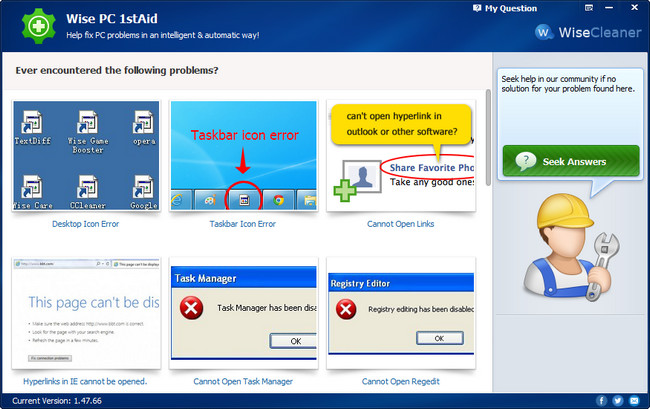
Task: Click the handyman worker with wrench figure
Action: pyautogui.click(x=572, y=248)
